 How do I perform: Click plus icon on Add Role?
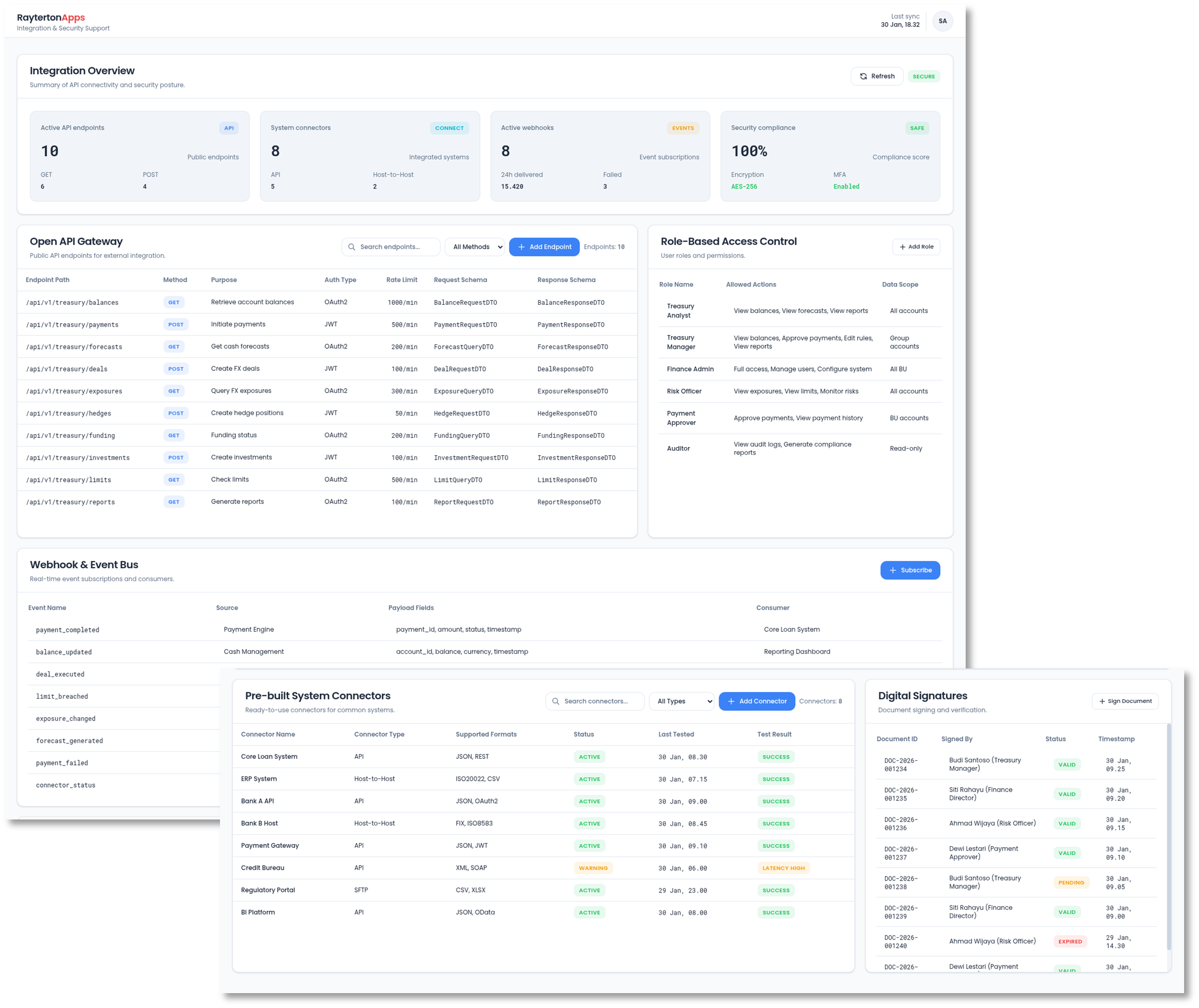902,247
